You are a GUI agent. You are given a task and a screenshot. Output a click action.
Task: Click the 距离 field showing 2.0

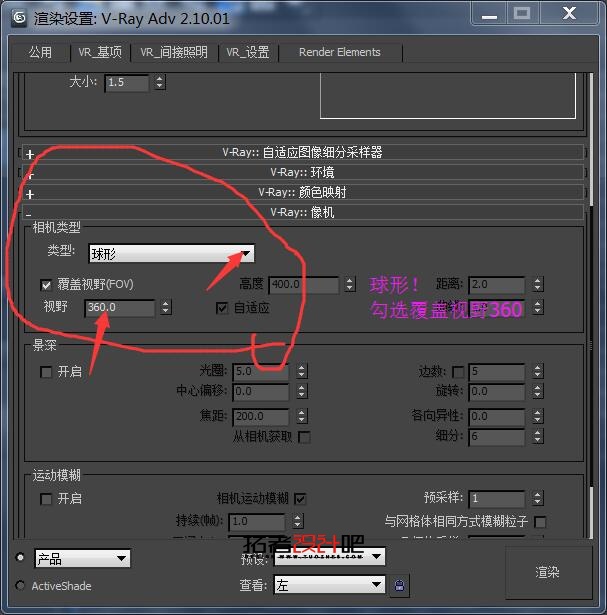(496, 284)
